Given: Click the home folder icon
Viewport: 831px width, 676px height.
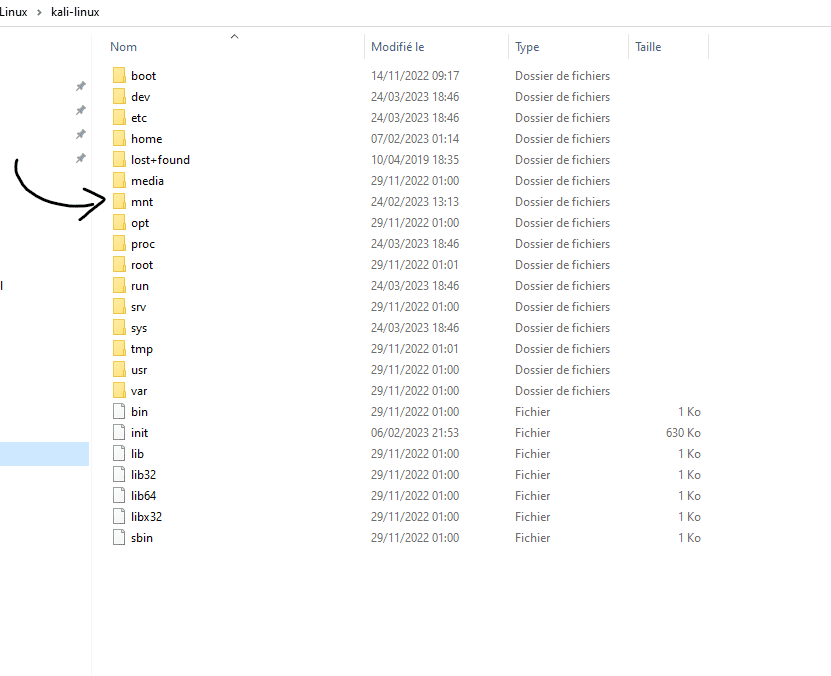Looking at the screenshot, I should (119, 138).
